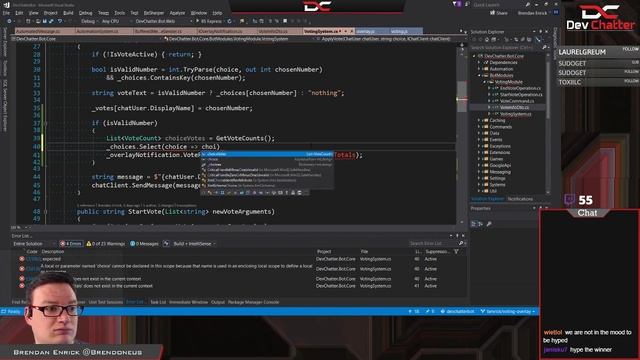
Task: Open the Window menu
Action: point(199,13)
